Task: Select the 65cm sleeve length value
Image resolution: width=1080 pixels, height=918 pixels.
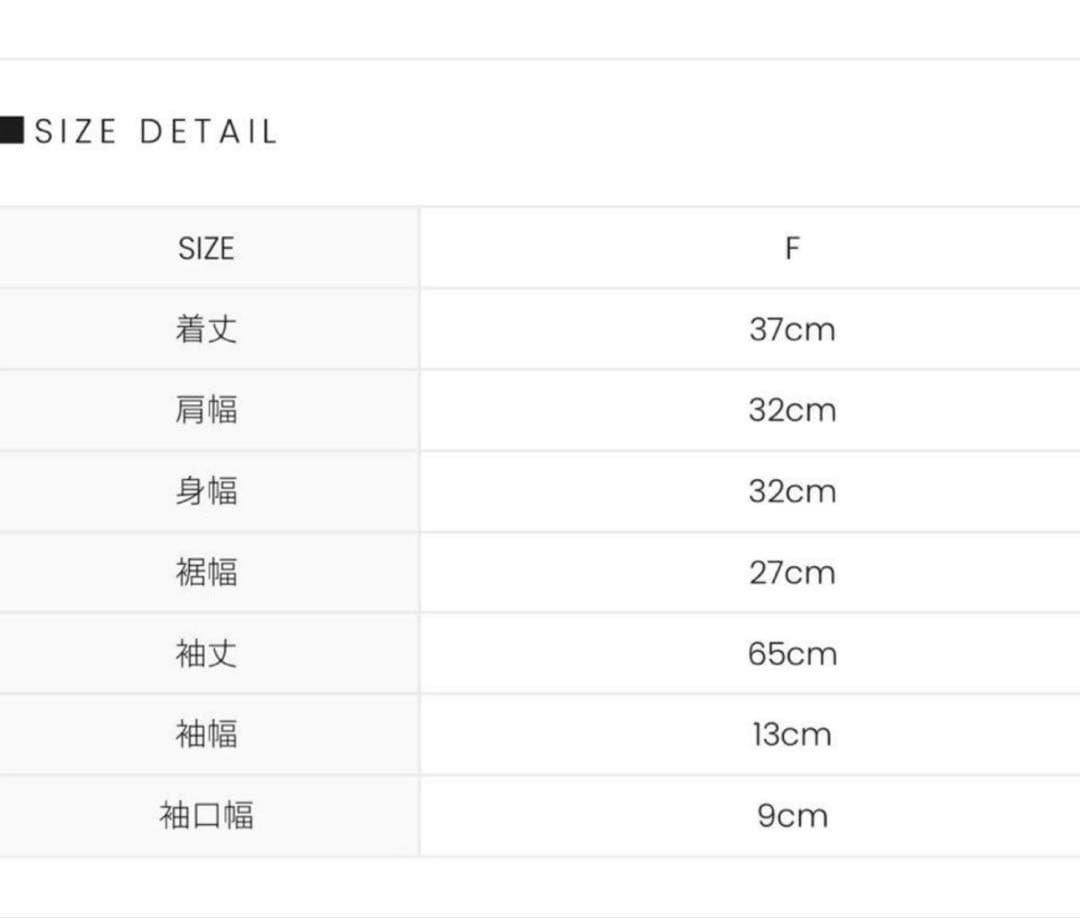Action: click(x=792, y=653)
